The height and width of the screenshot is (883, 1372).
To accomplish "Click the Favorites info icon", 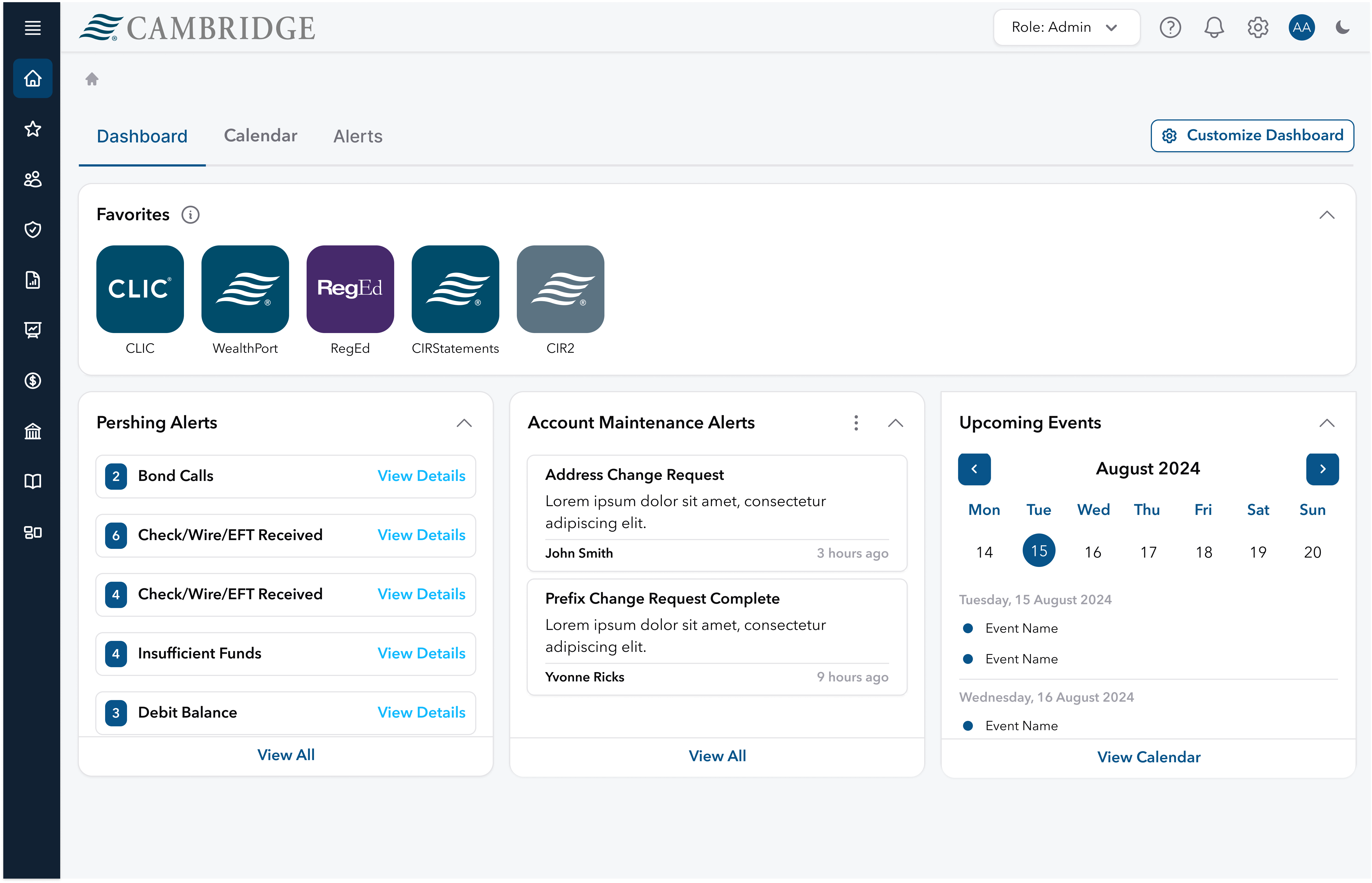I will pyautogui.click(x=190, y=214).
